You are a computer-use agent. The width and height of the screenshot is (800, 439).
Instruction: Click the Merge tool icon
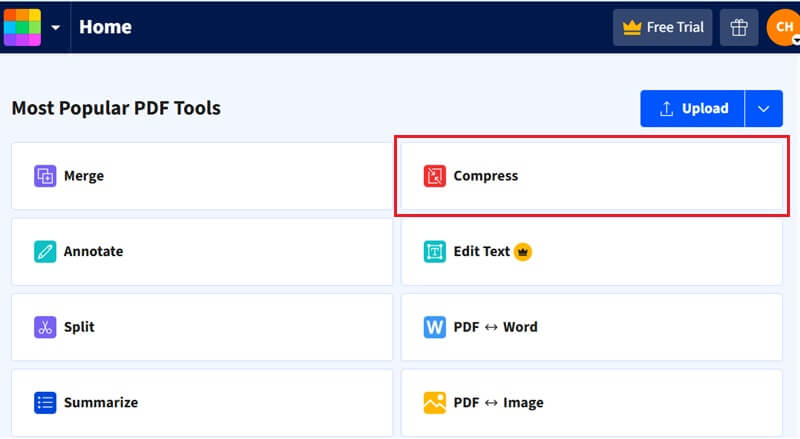point(45,176)
